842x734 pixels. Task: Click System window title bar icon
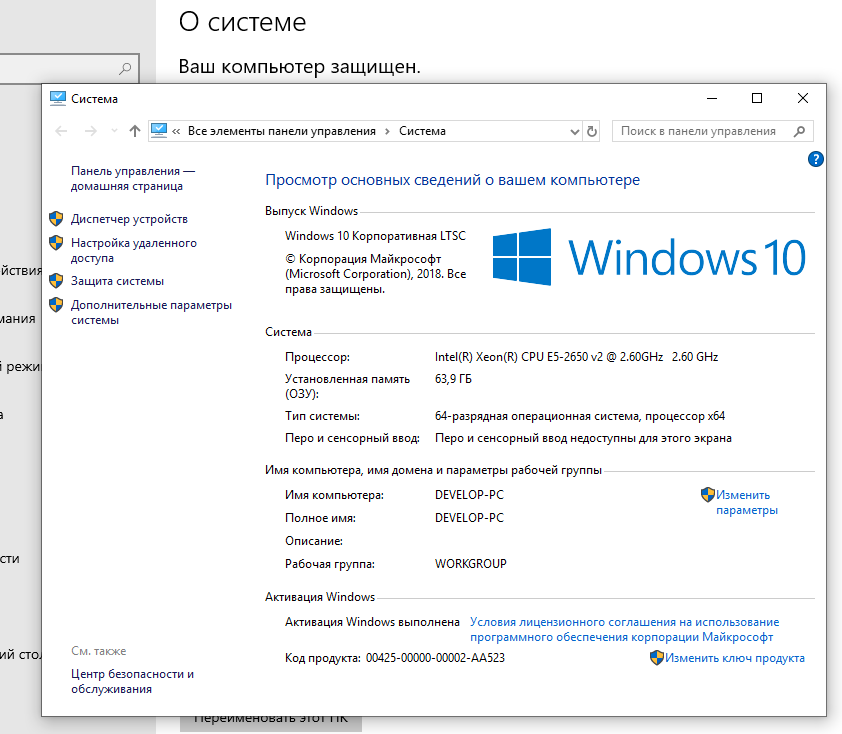(x=57, y=98)
